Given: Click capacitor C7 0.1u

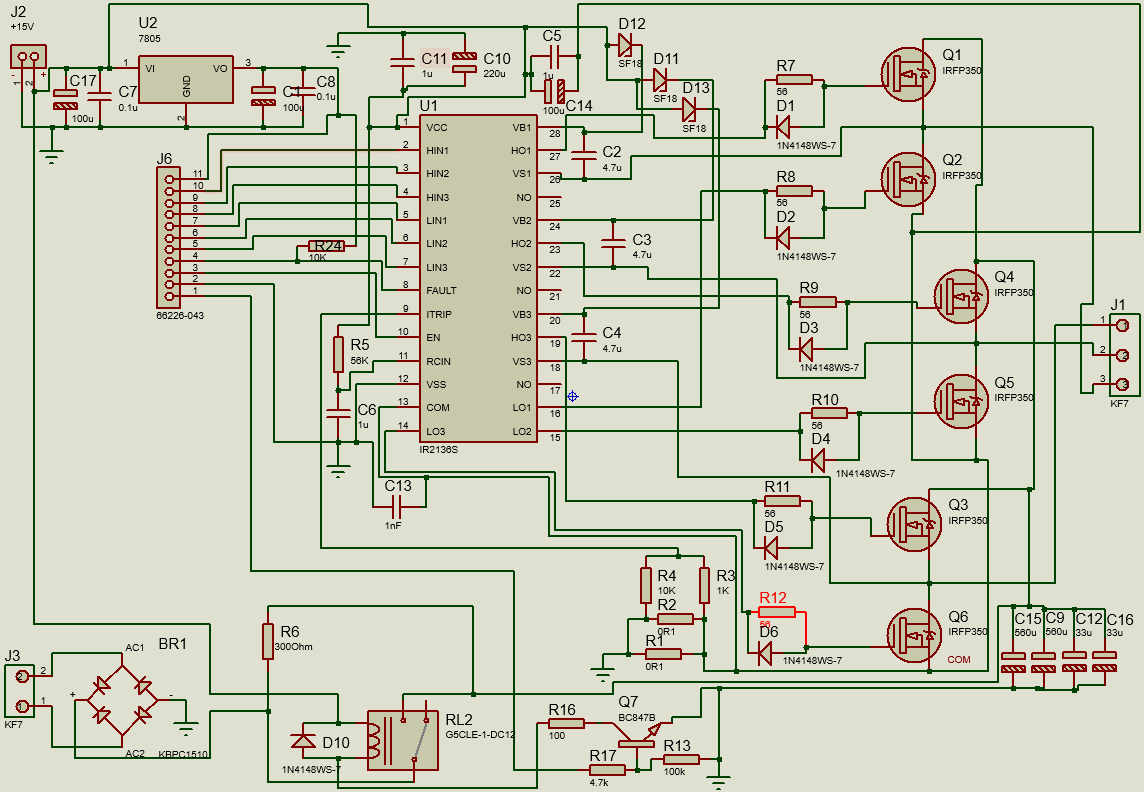Looking at the screenshot, I should (x=100, y=98).
